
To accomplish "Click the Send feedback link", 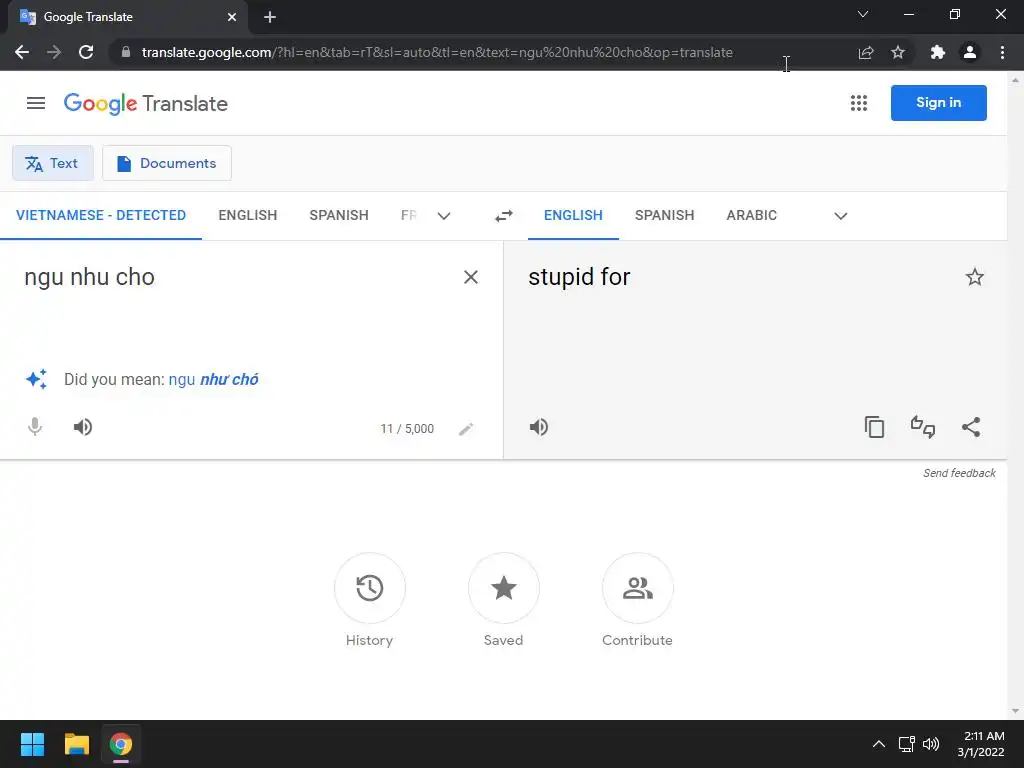I will [x=959, y=473].
